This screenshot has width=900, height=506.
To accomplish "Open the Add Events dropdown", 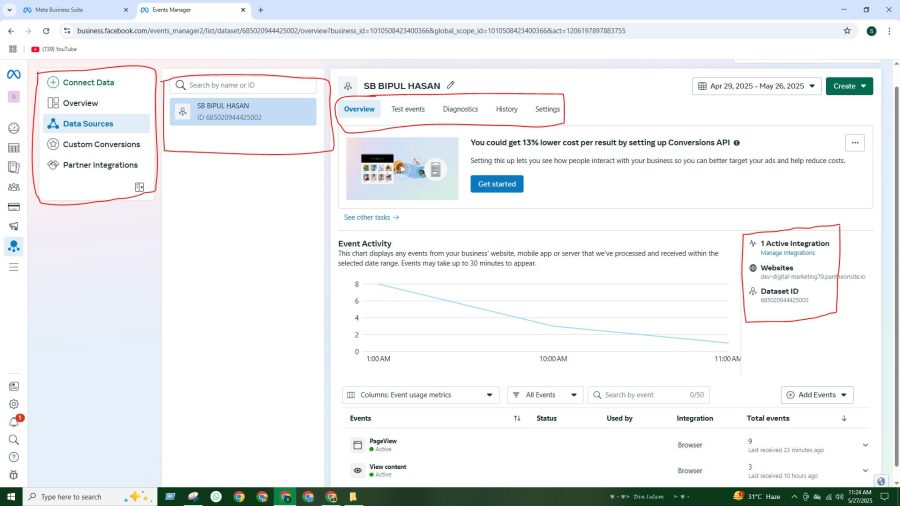I will [817, 395].
